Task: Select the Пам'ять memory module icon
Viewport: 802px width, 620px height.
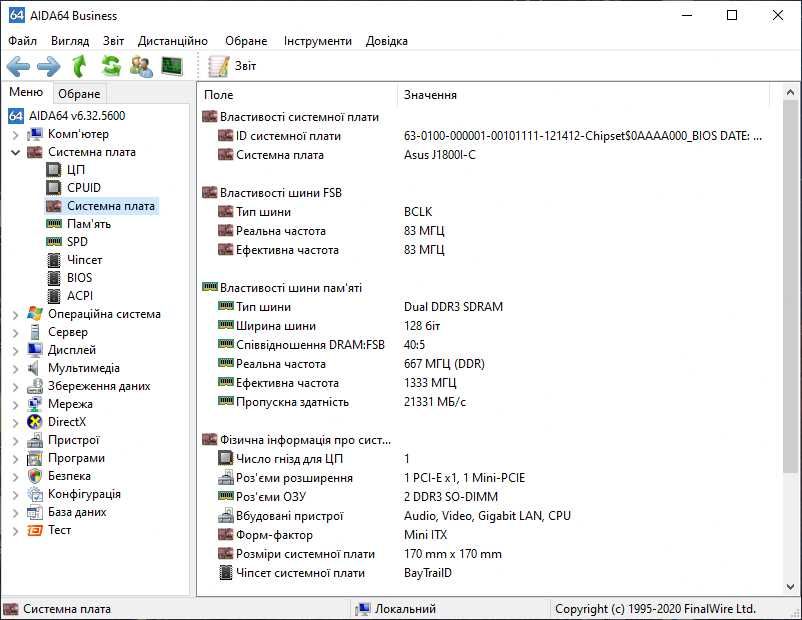Action: pyautogui.click(x=53, y=224)
